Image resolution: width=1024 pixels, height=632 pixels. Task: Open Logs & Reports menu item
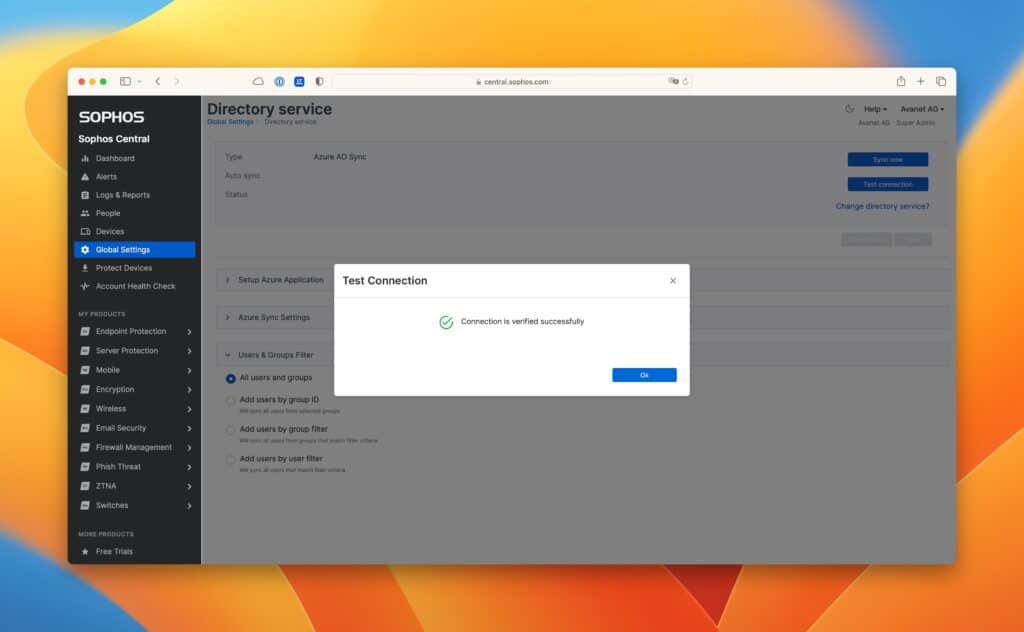click(123, 195)
